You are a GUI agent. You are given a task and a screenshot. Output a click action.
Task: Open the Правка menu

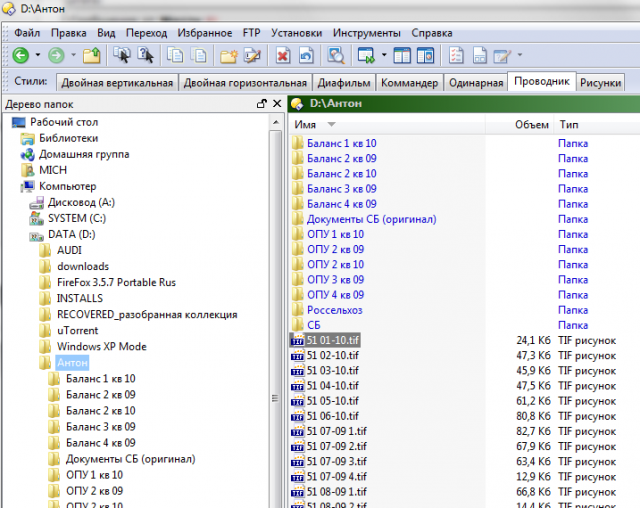coord(69,33)
